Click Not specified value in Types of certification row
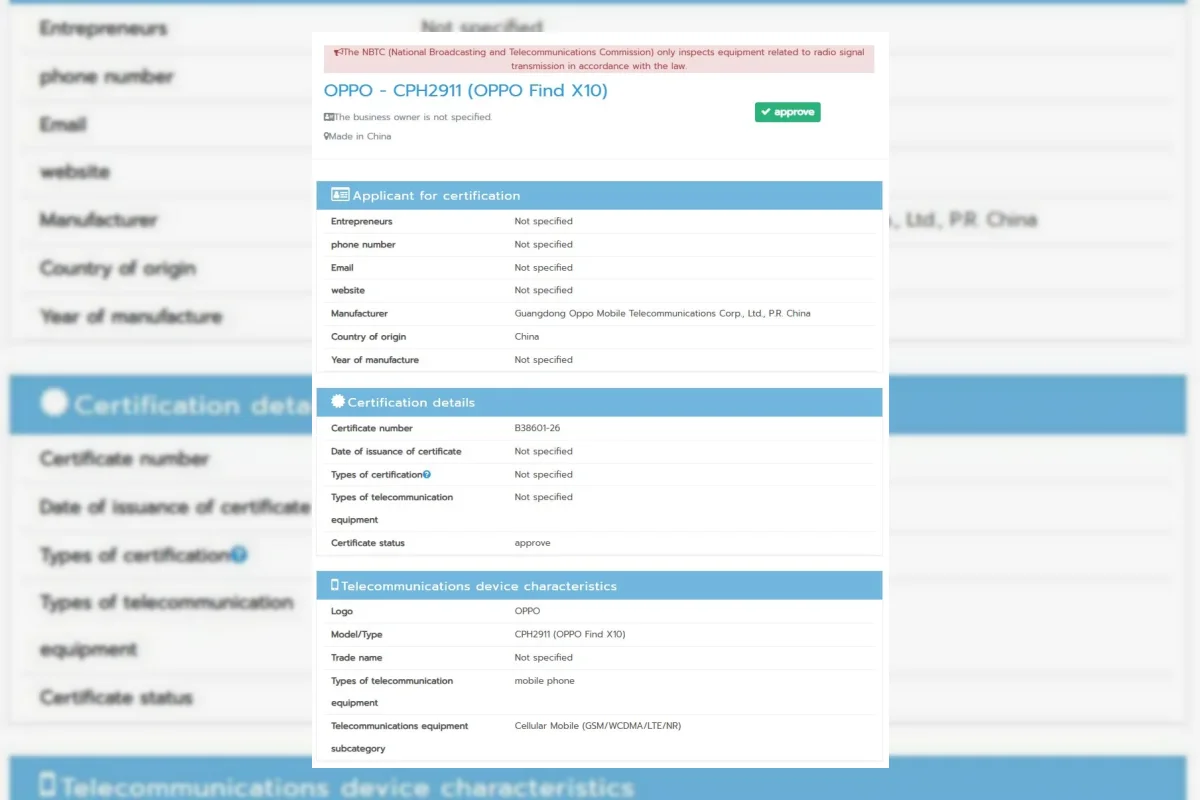The height and width of the screenshot is (800, 1200). coord(544,474)
